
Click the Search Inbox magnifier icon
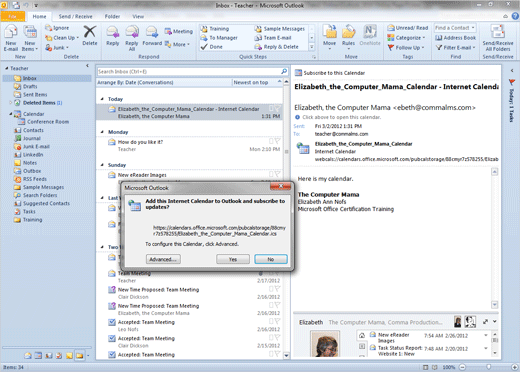pos(284,71)
